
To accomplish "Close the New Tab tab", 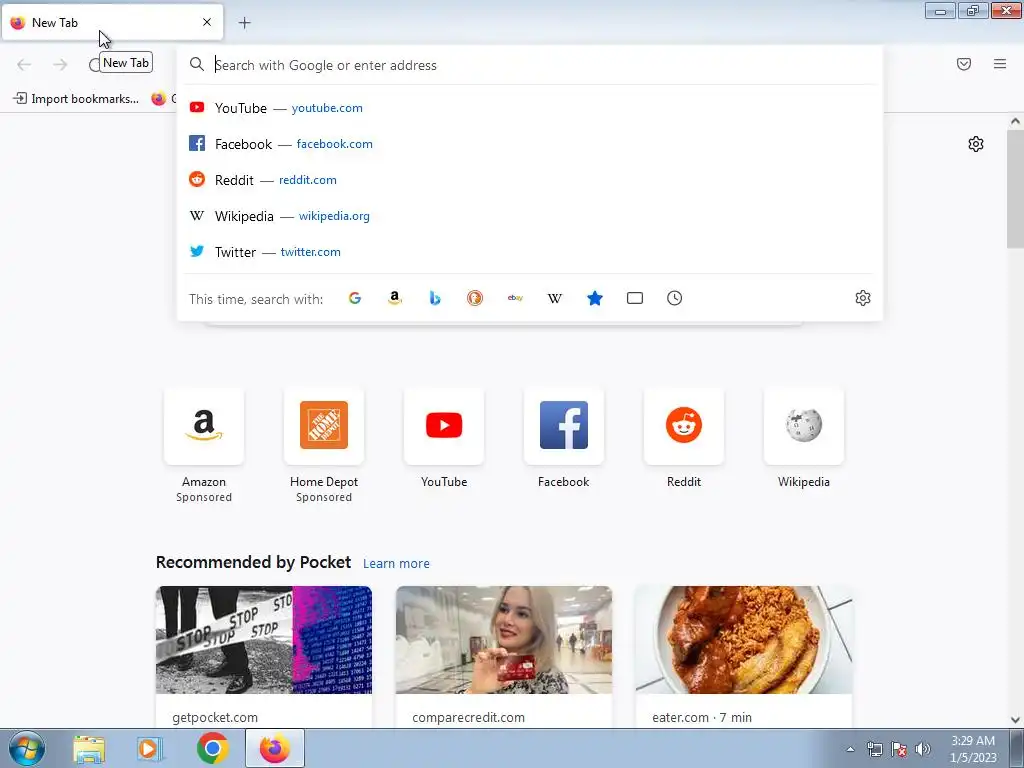I will (207, 22).
